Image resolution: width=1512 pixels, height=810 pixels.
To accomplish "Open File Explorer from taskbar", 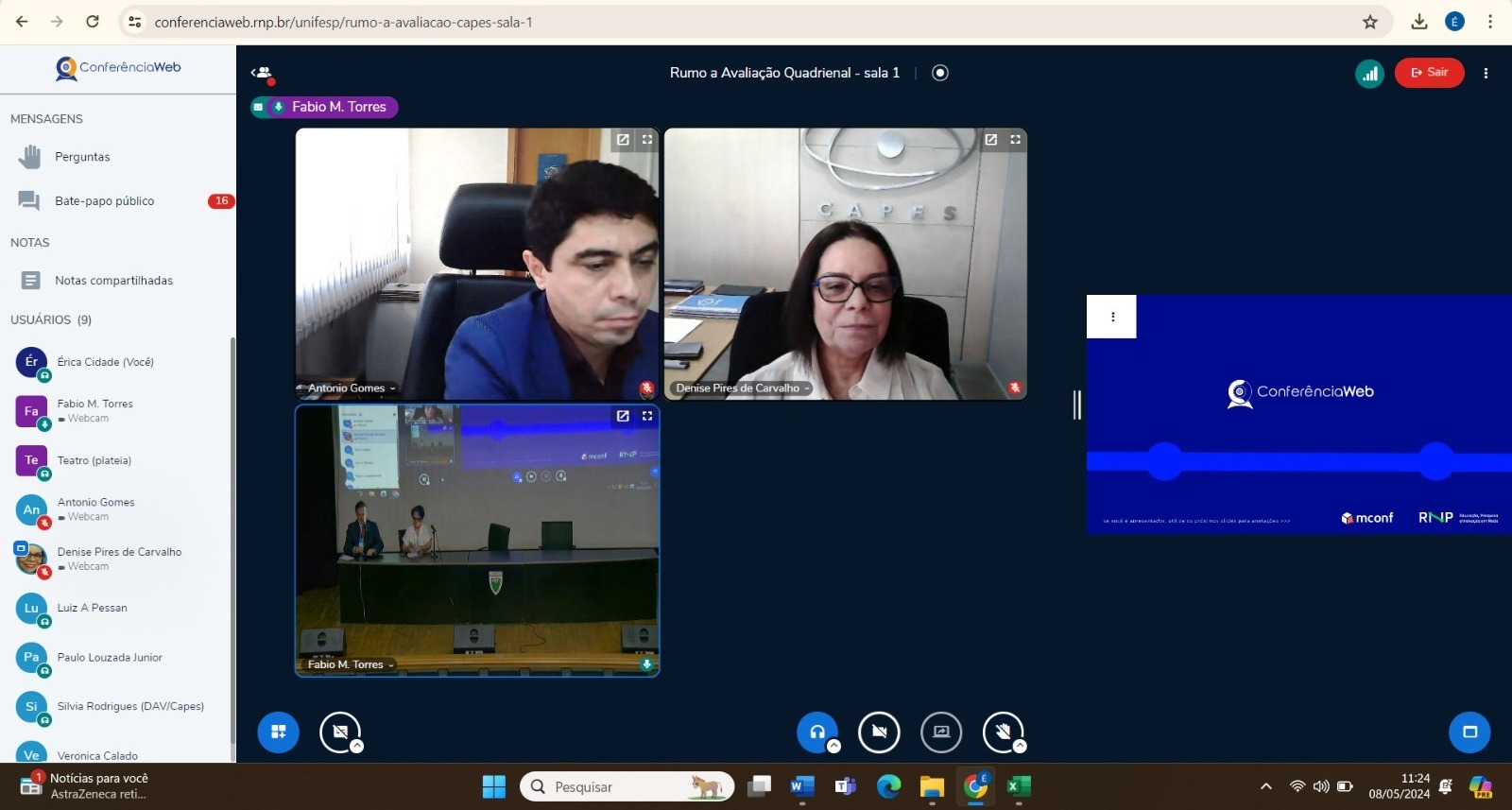I will click(x=932, y=786).
